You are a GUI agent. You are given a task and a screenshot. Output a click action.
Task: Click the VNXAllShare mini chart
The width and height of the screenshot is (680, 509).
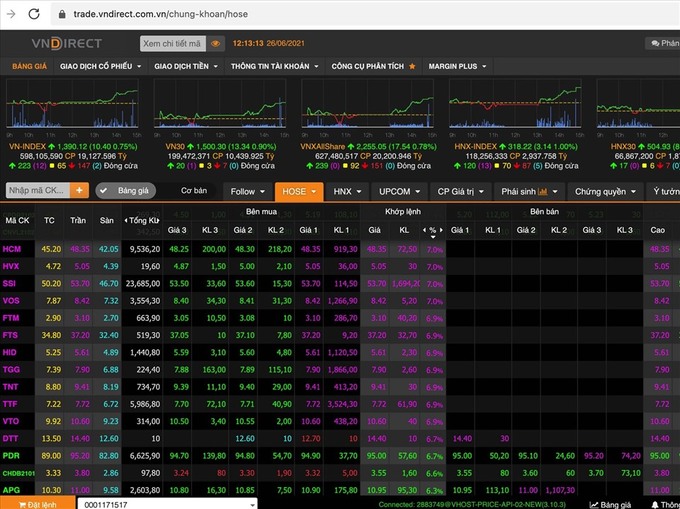pyautogui.click(x=367, y=104)
